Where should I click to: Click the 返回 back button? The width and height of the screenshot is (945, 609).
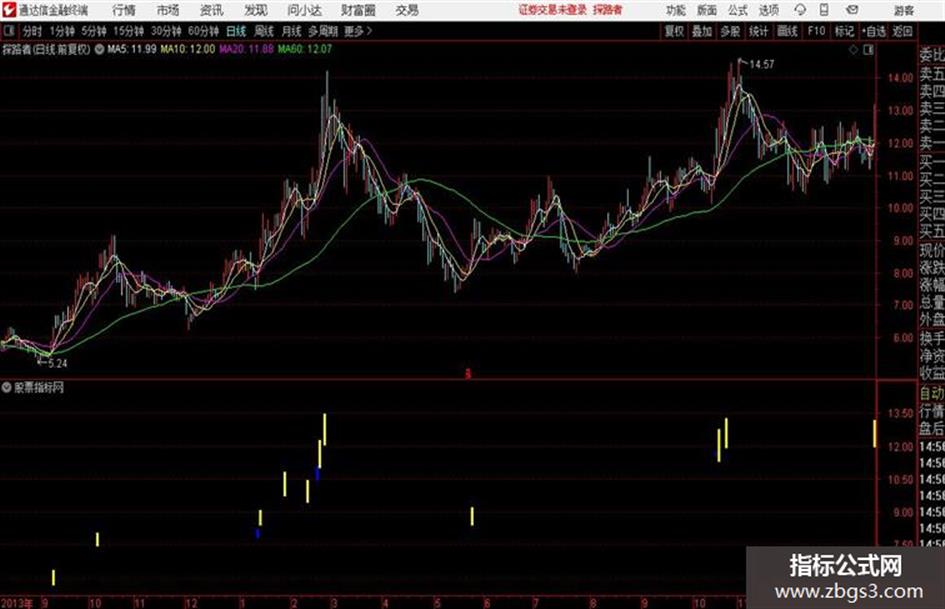click(x=903, y=31)
